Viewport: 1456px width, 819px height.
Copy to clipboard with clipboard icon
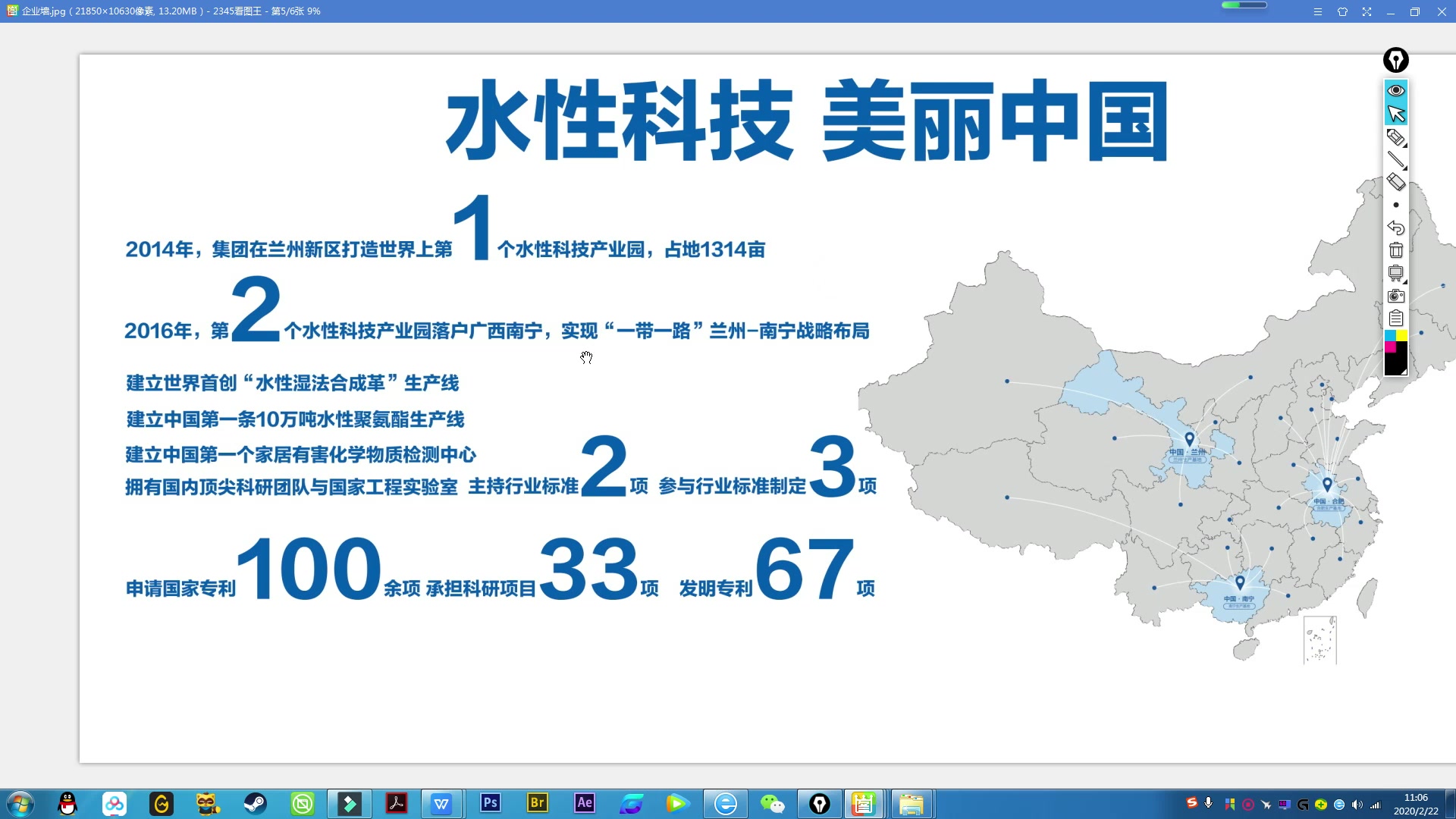(x=1396, y=318)
